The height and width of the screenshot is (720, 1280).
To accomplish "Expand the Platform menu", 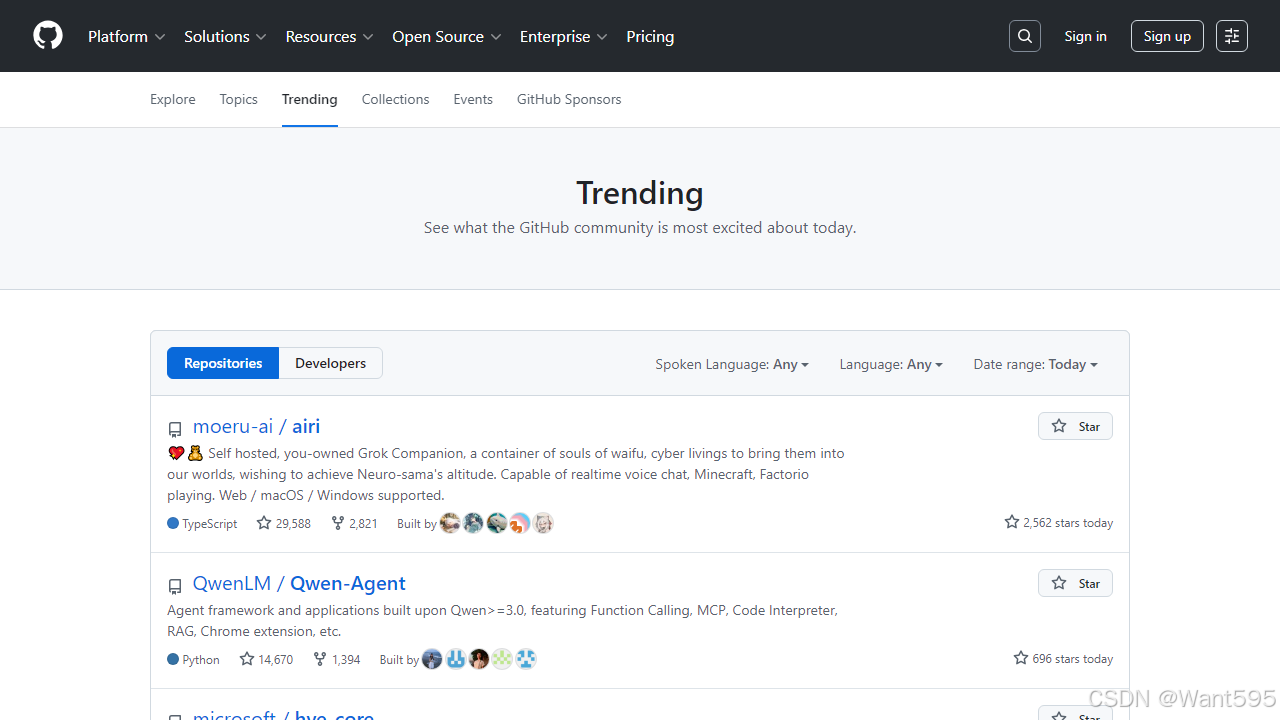I will pyautogui.click(x=127, y=36).
